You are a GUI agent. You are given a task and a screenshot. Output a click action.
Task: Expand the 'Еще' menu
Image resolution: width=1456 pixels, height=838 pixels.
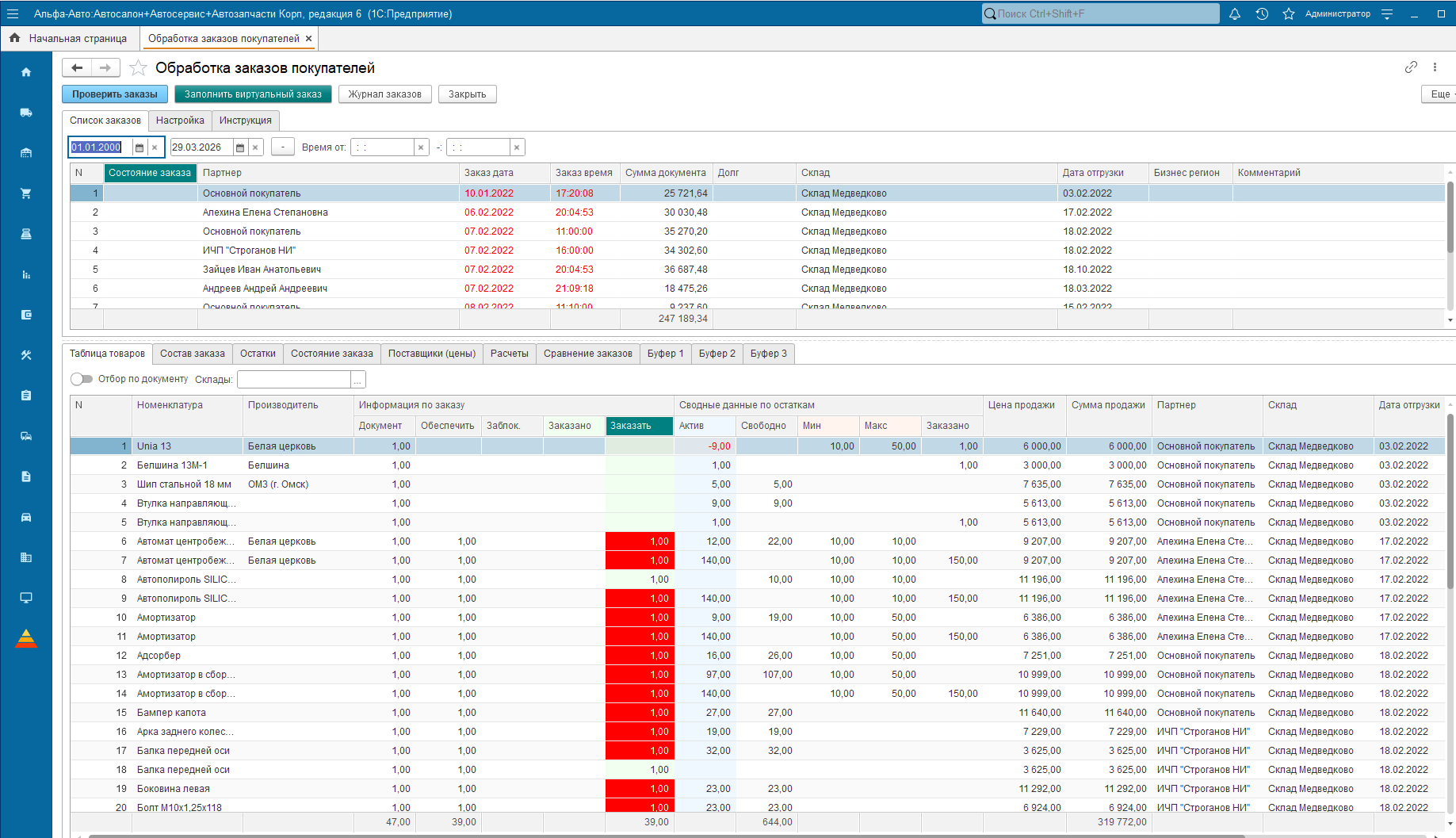1439,94
